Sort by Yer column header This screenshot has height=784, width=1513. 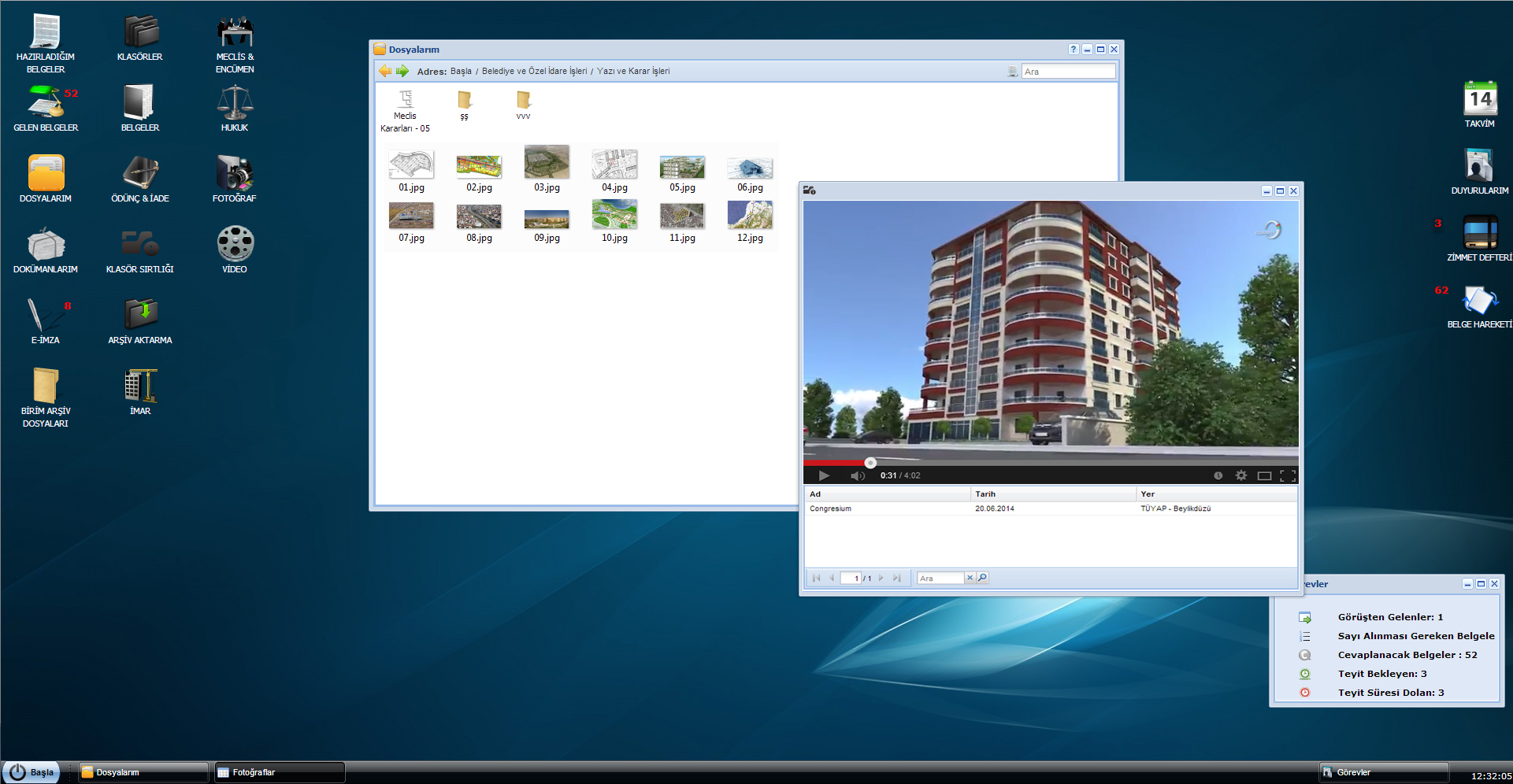[1217, 494]
